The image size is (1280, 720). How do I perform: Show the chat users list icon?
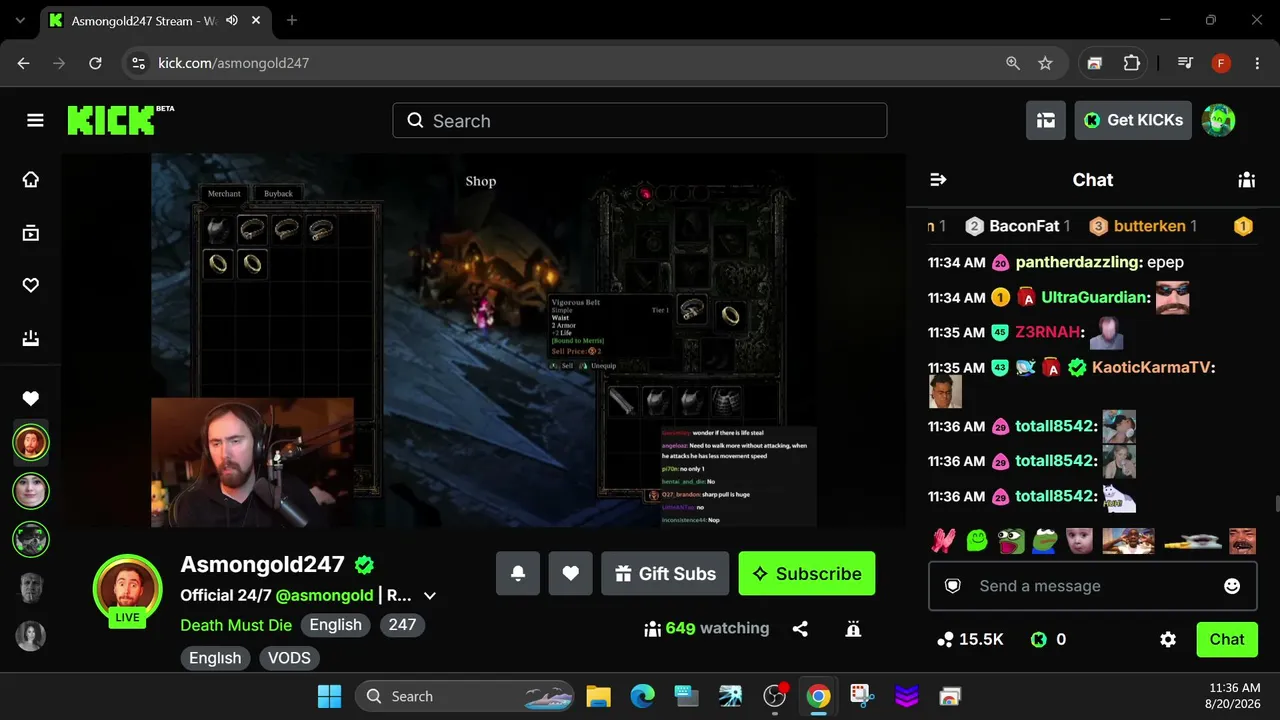1246,180
